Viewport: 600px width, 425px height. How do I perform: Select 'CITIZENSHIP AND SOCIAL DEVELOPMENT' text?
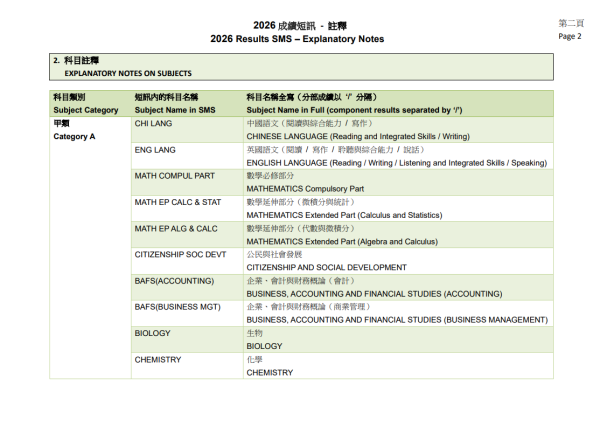[x=326, y=268]
